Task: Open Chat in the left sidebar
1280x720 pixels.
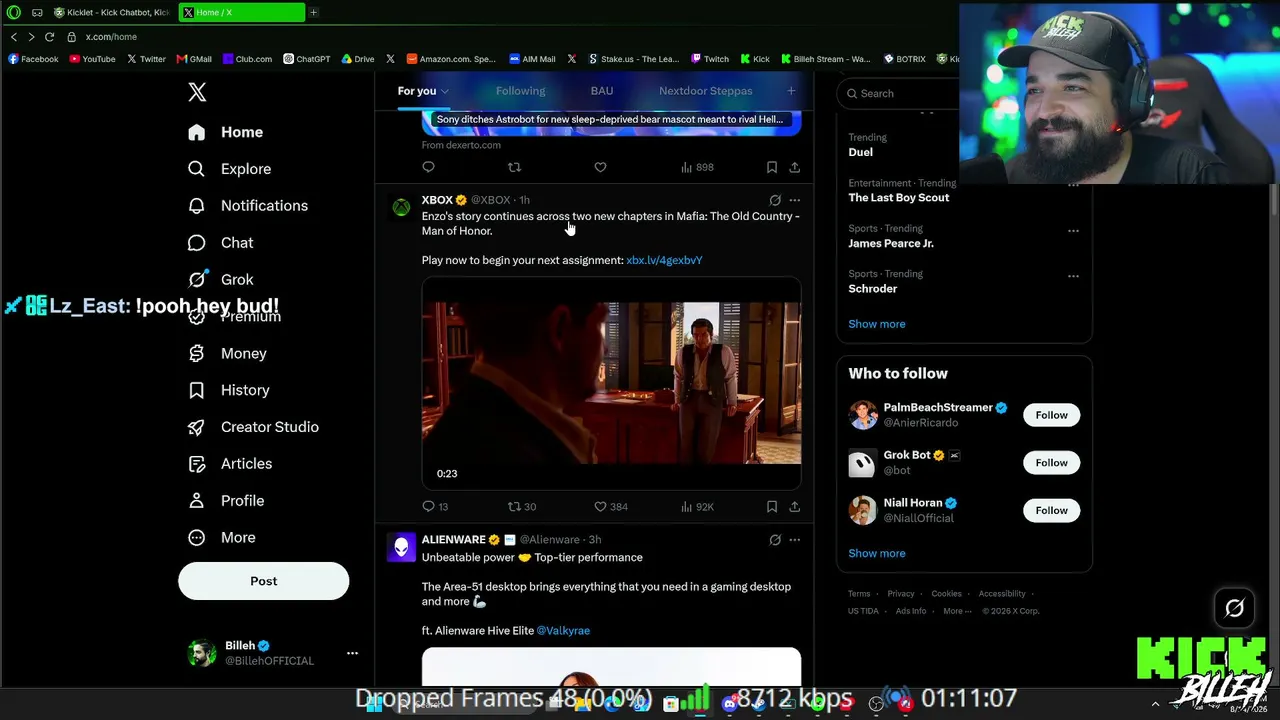Action: coord(221,243)
